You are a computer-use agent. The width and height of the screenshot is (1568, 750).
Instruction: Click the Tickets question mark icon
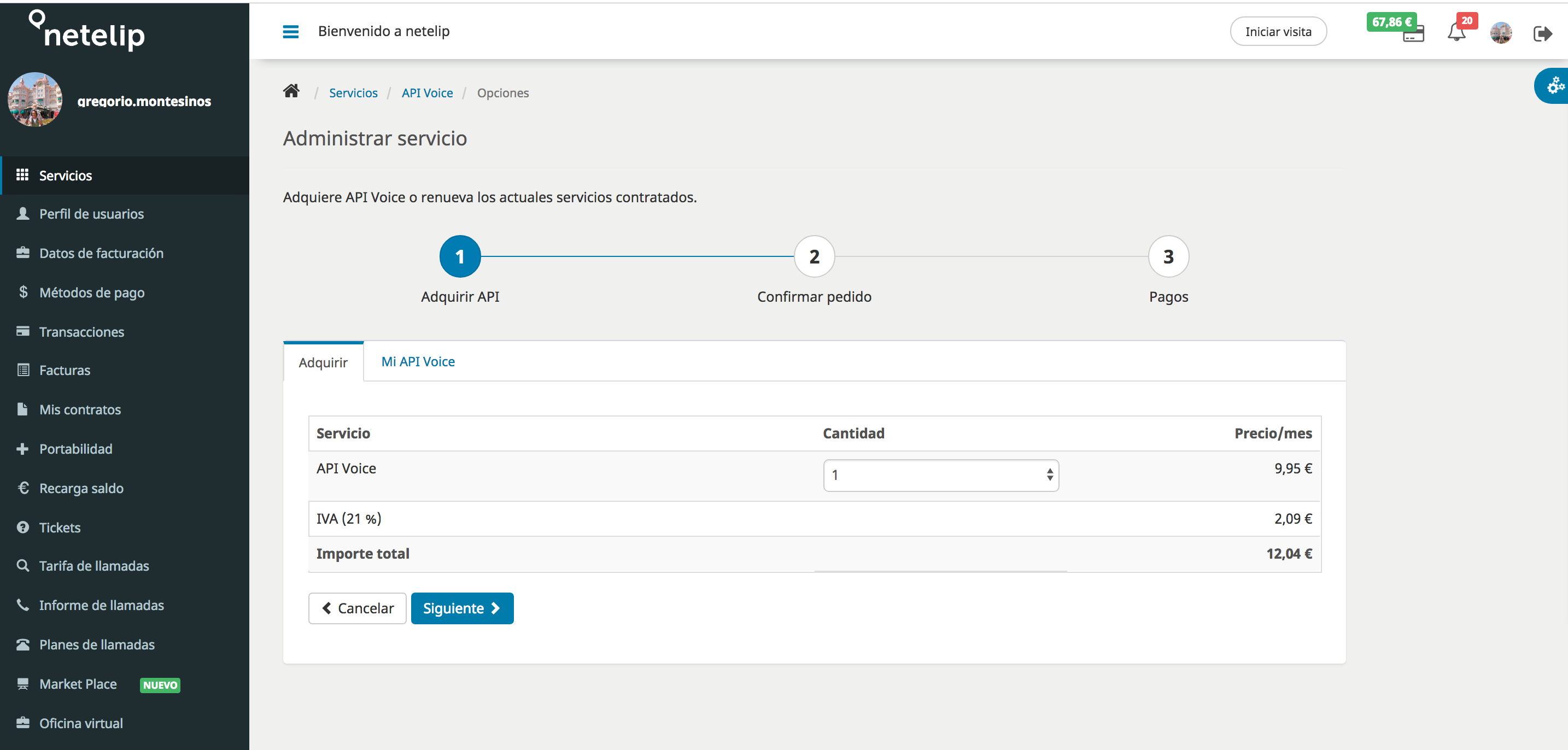click(x=23, y=527)
